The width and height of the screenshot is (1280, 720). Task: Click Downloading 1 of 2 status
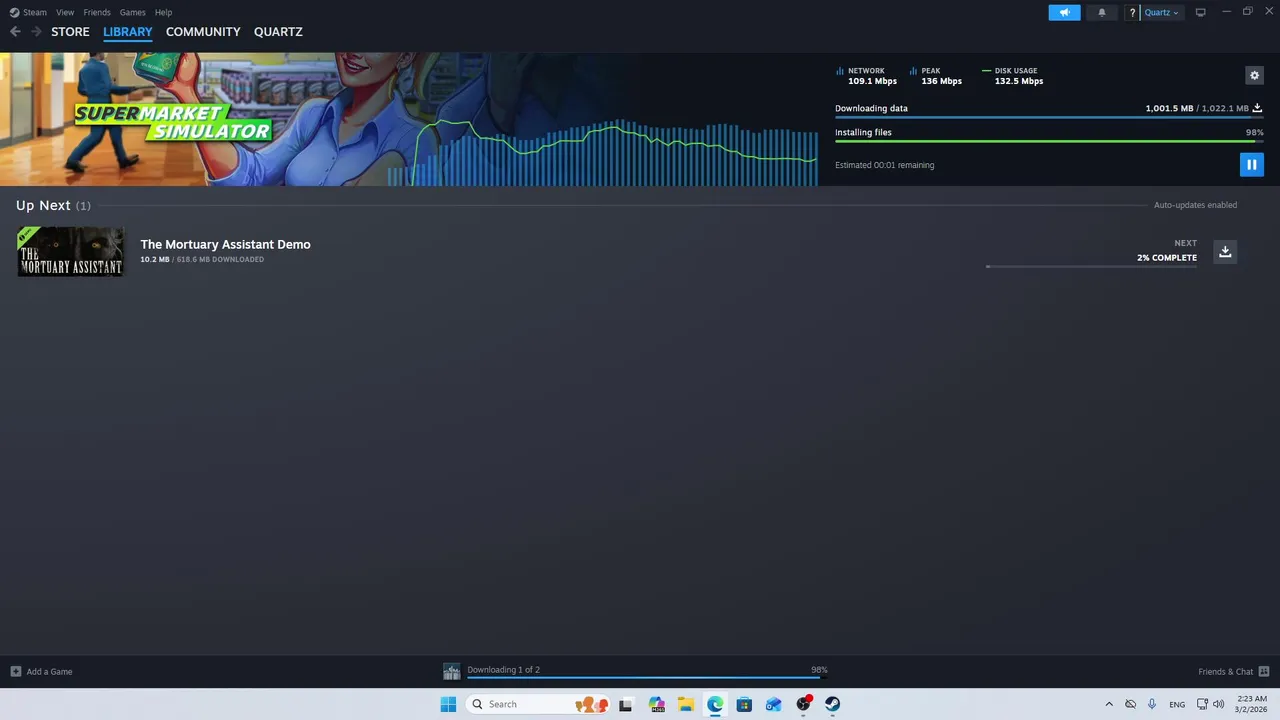(503, 669)
